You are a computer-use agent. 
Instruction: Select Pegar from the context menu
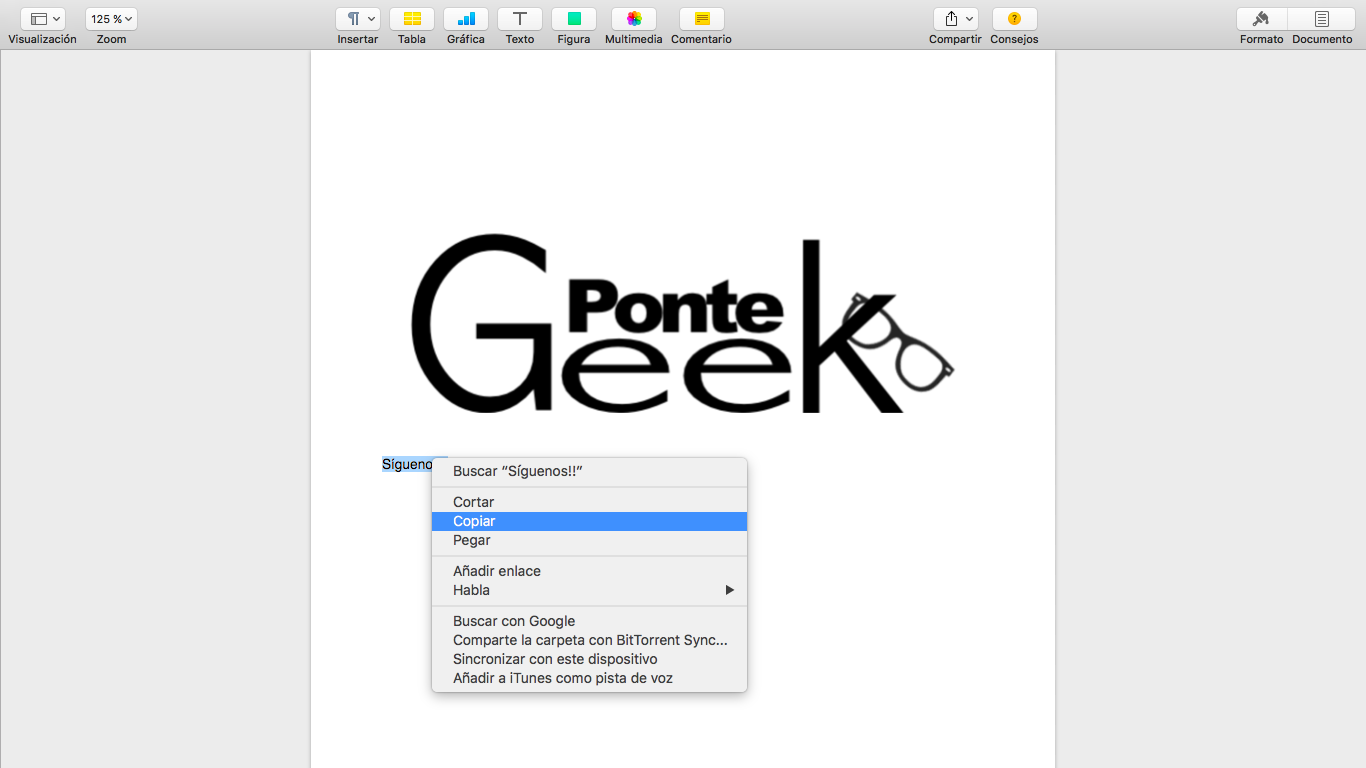(x=589, y=540)
